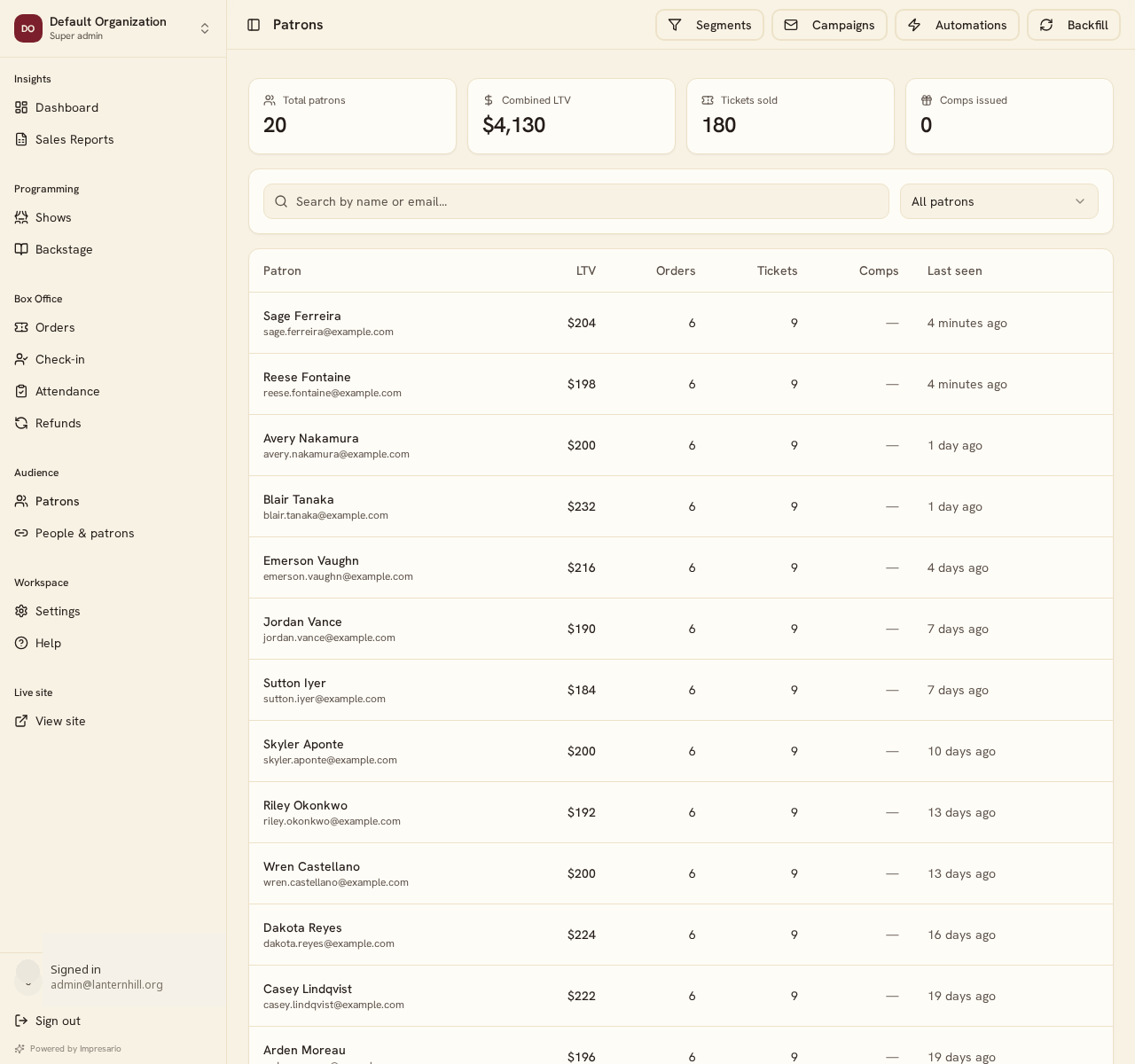Click the Settings gear icon
This screenshot has width=1135, height=1064.
tap(21, 611)
